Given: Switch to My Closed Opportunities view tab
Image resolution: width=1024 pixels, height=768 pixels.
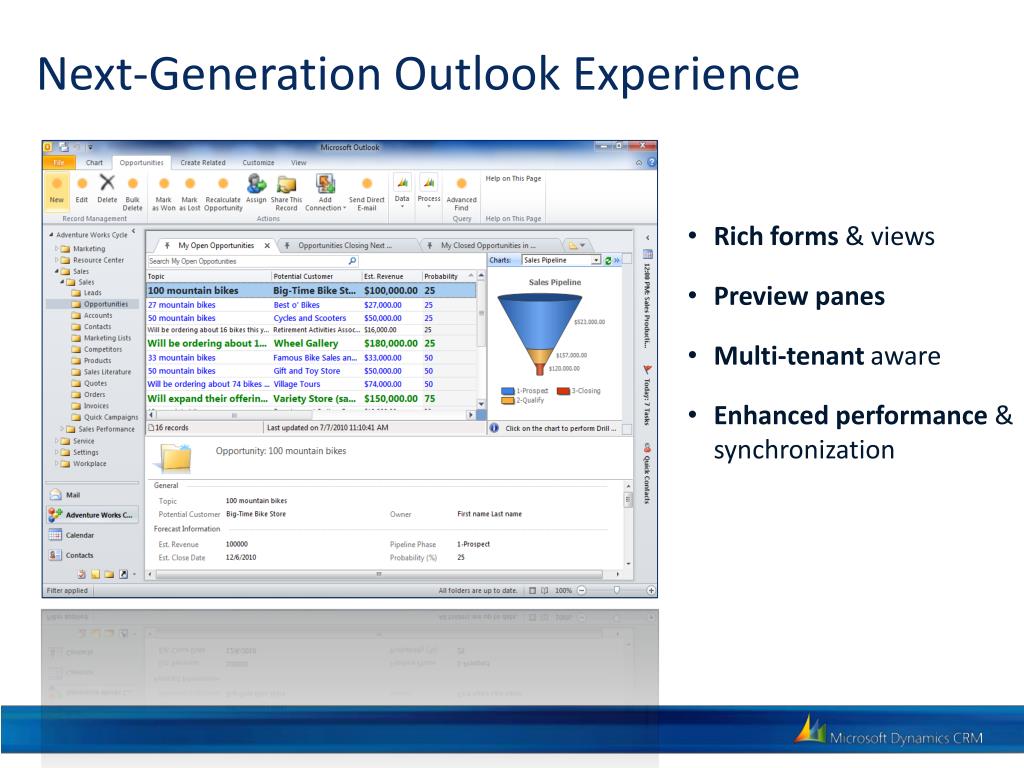Looking at the screenshot, I should click(488, 246).
